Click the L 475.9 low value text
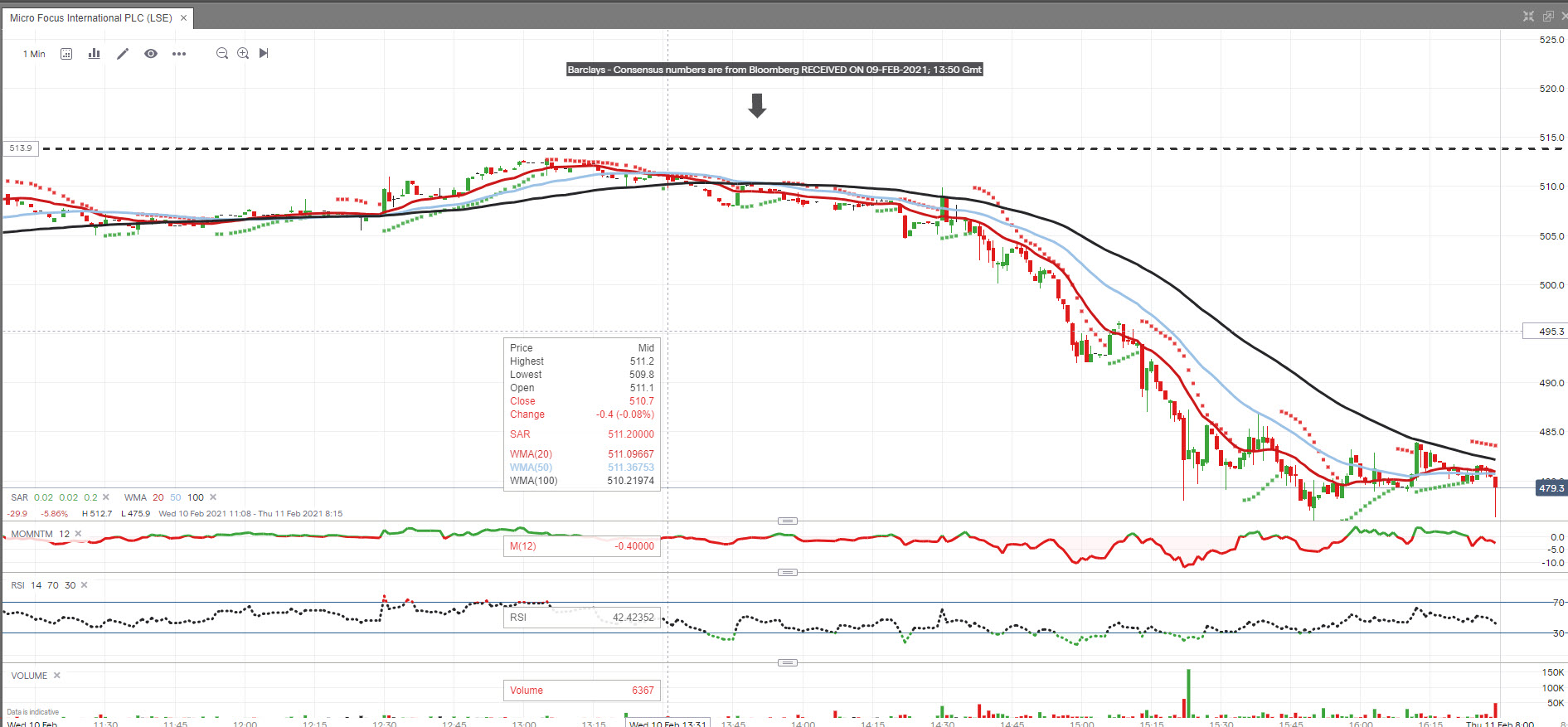 tap(136, 514)
